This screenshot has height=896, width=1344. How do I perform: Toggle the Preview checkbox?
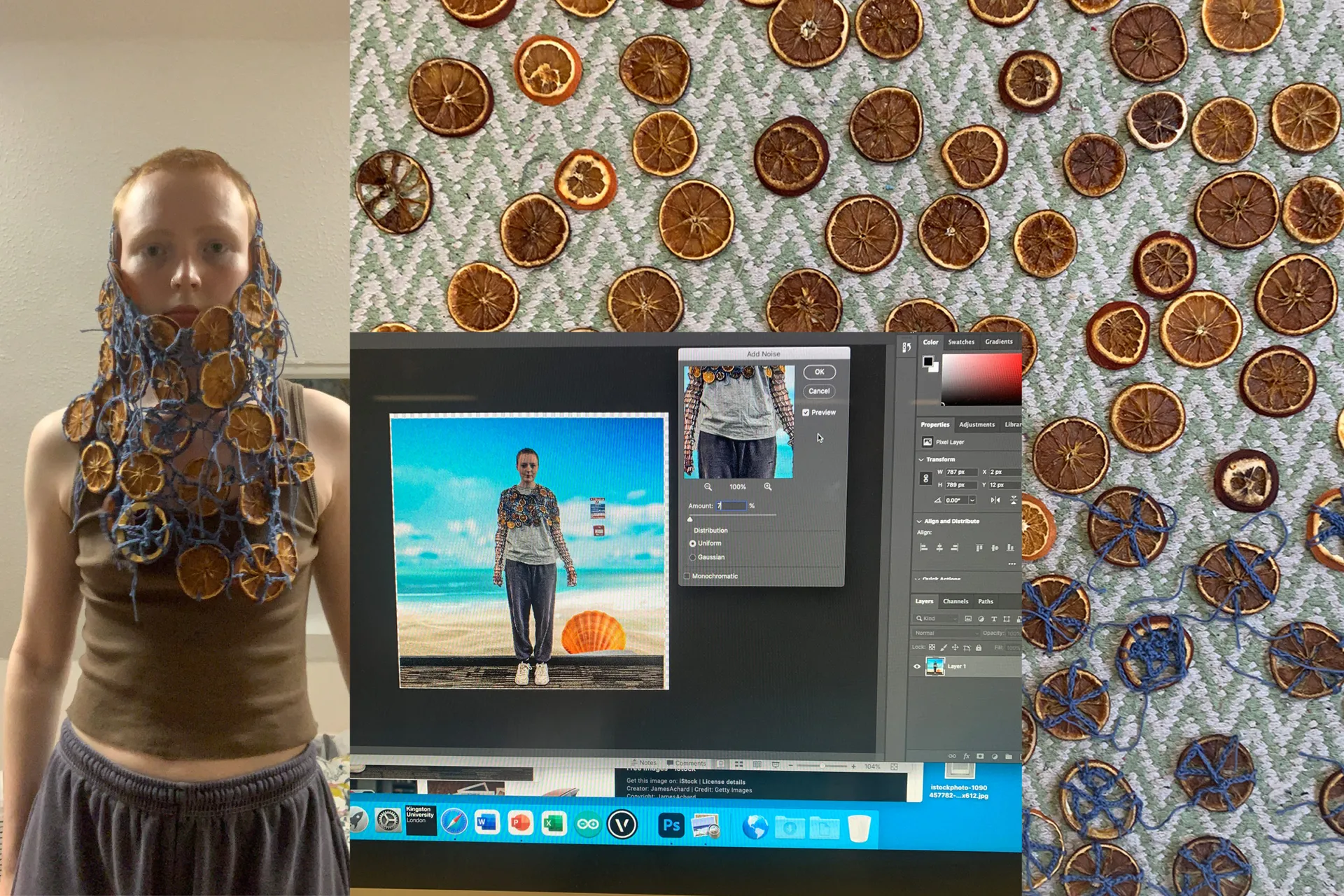[806, 412]
